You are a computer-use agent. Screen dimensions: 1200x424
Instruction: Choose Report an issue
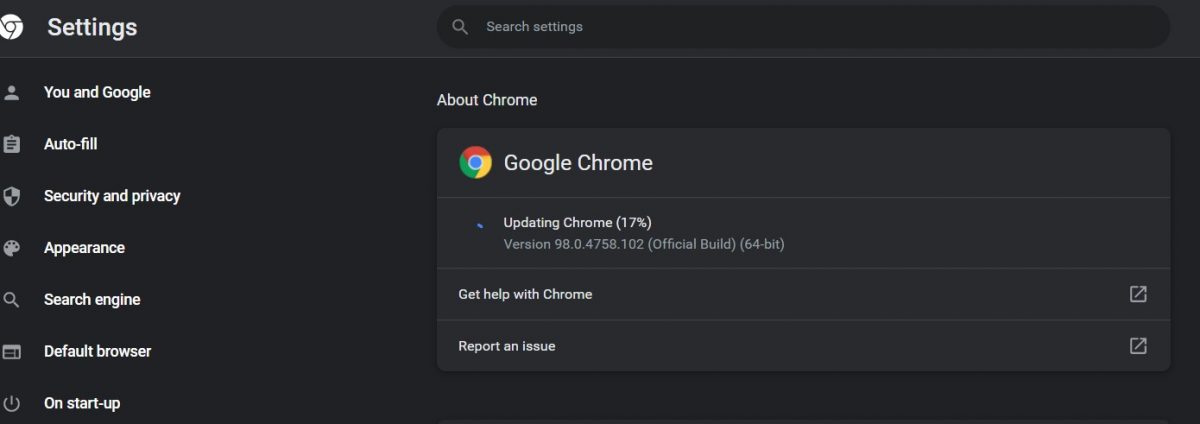(x=507, y=346)
